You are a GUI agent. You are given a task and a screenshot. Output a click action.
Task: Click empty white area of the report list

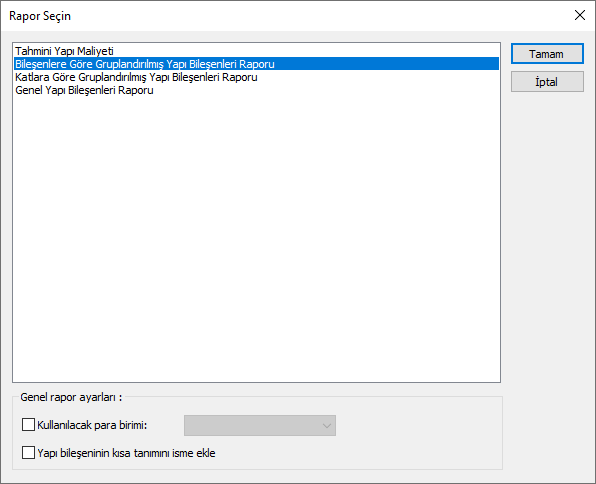coord(256,236)
